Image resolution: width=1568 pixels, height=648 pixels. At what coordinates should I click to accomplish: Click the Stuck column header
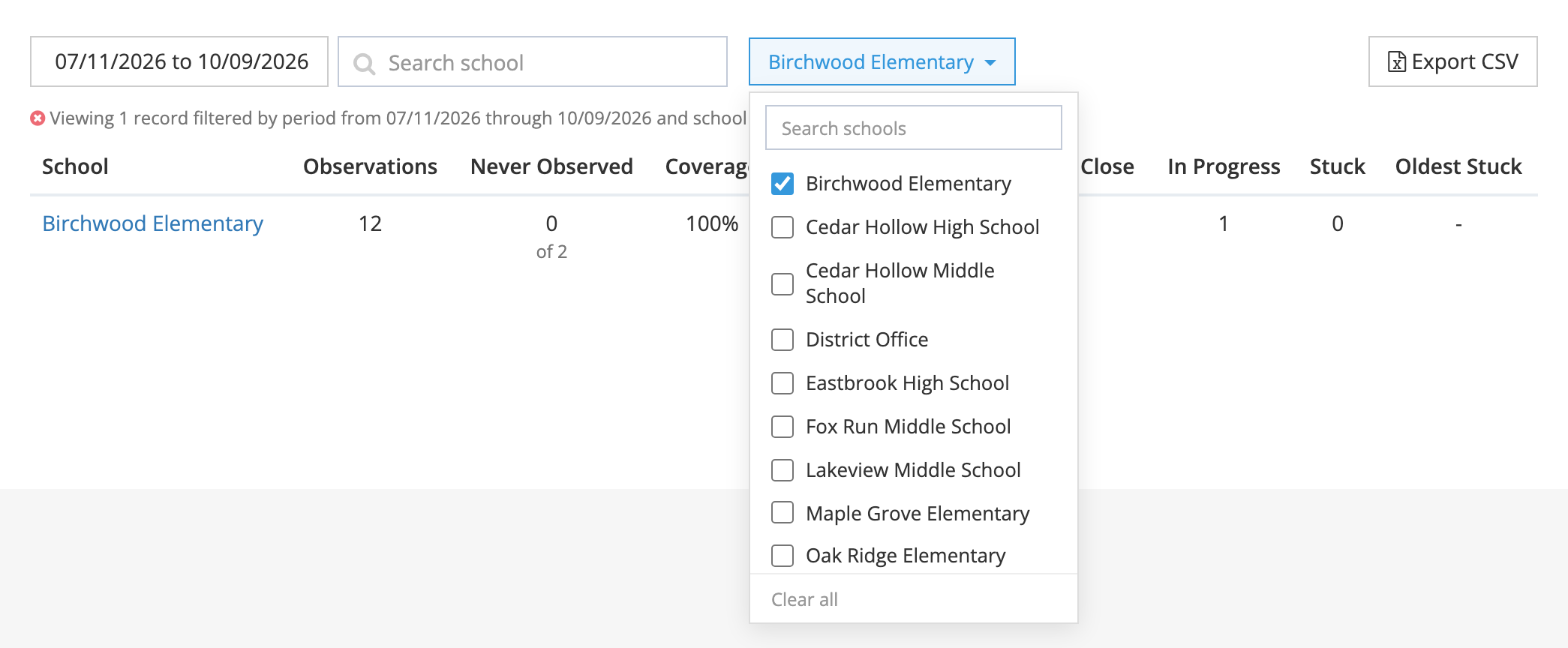click(x=1337, y=166)
